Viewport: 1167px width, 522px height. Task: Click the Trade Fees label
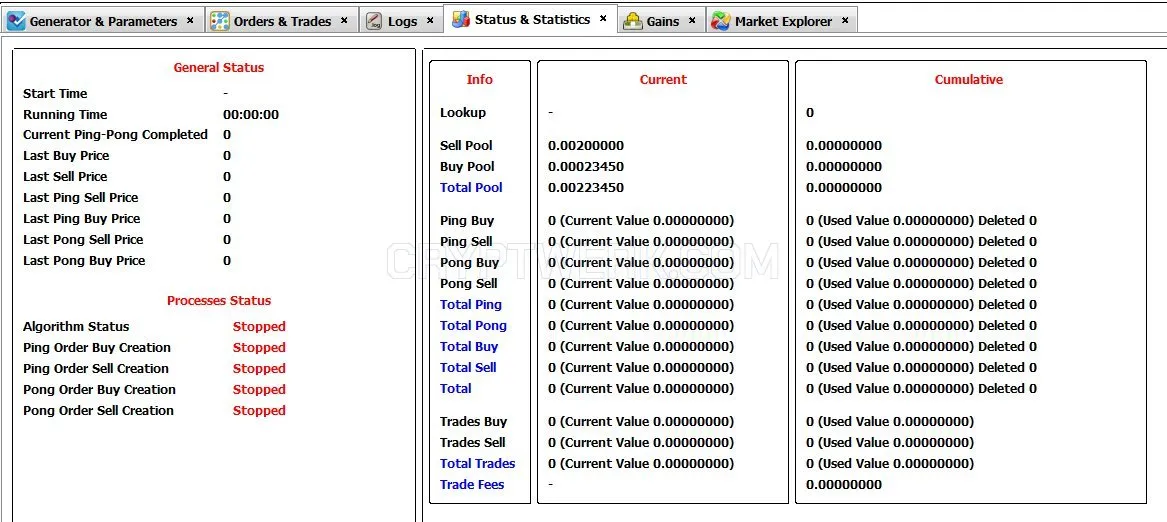[472, 485]
